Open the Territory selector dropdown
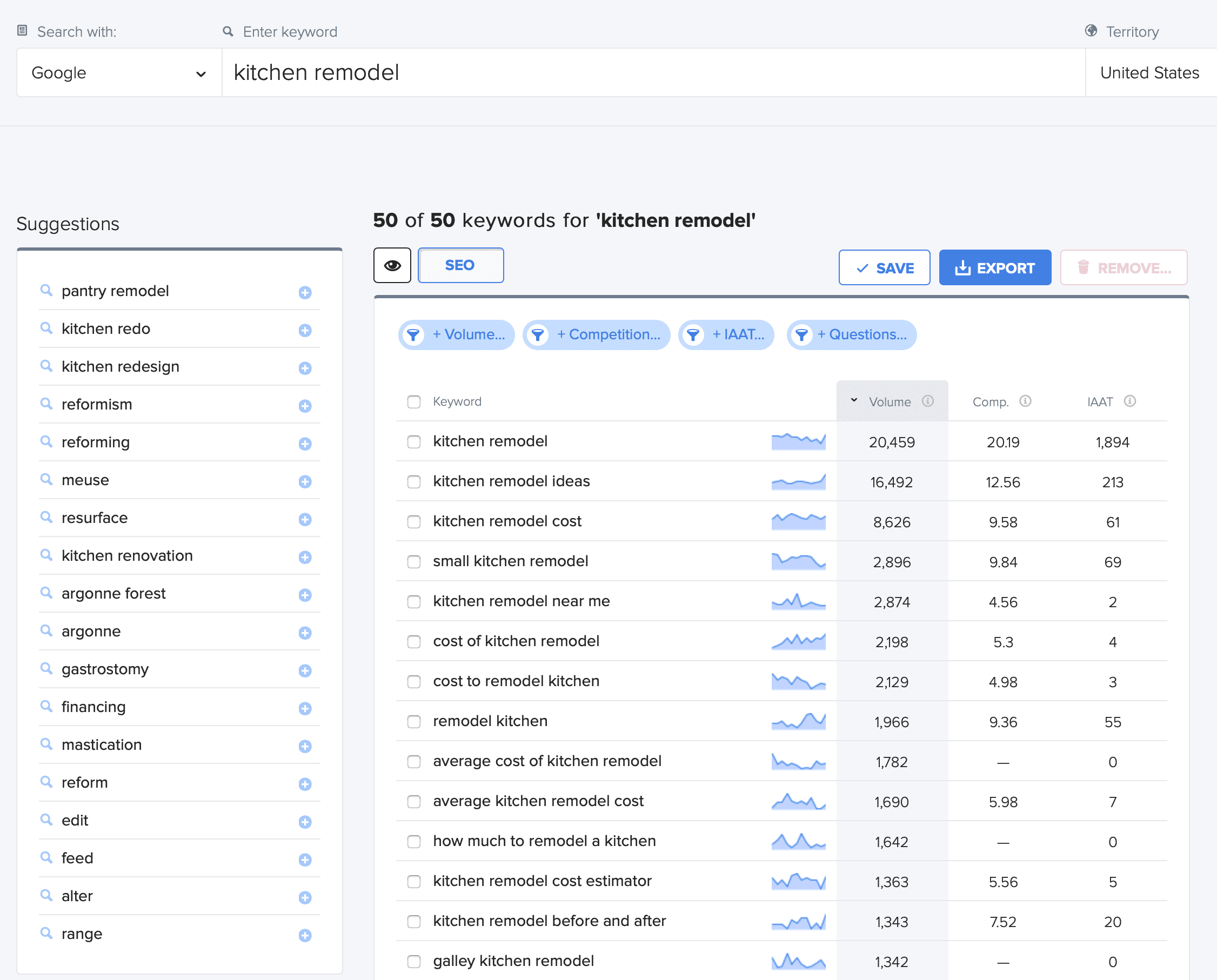Viewport: 1217px width, 980px height. point(1148,72)
